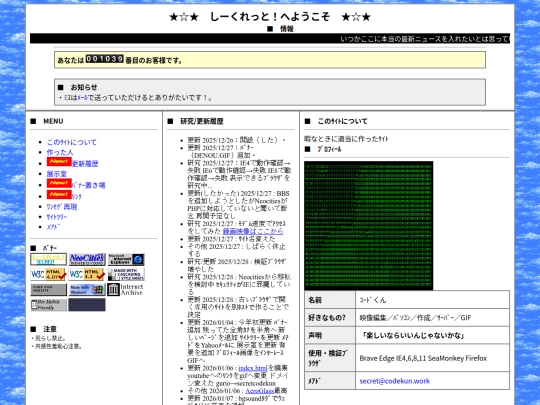The image size is (540, 405).
Task: Click the secret@codekun.work email link
Action: pos(395,381)
